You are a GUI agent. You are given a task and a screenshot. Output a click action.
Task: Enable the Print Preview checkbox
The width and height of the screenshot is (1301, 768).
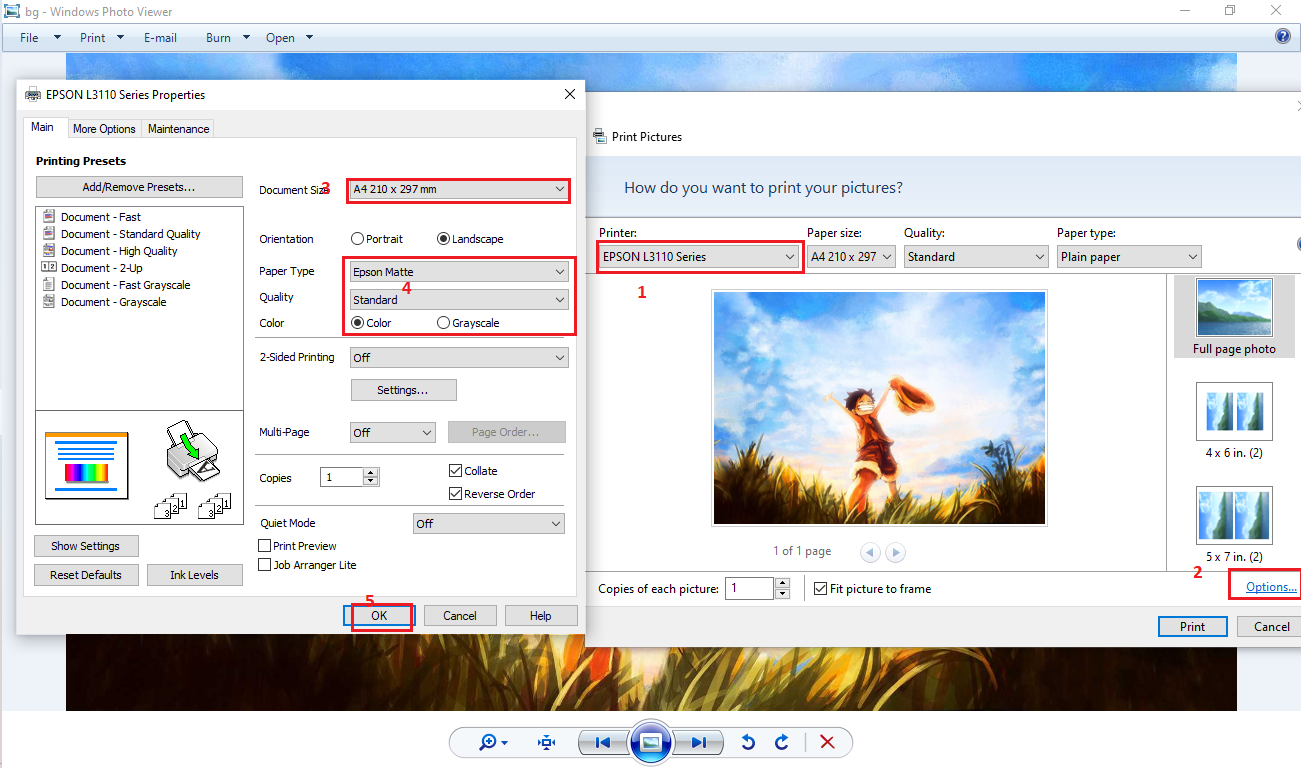[265, 546]
